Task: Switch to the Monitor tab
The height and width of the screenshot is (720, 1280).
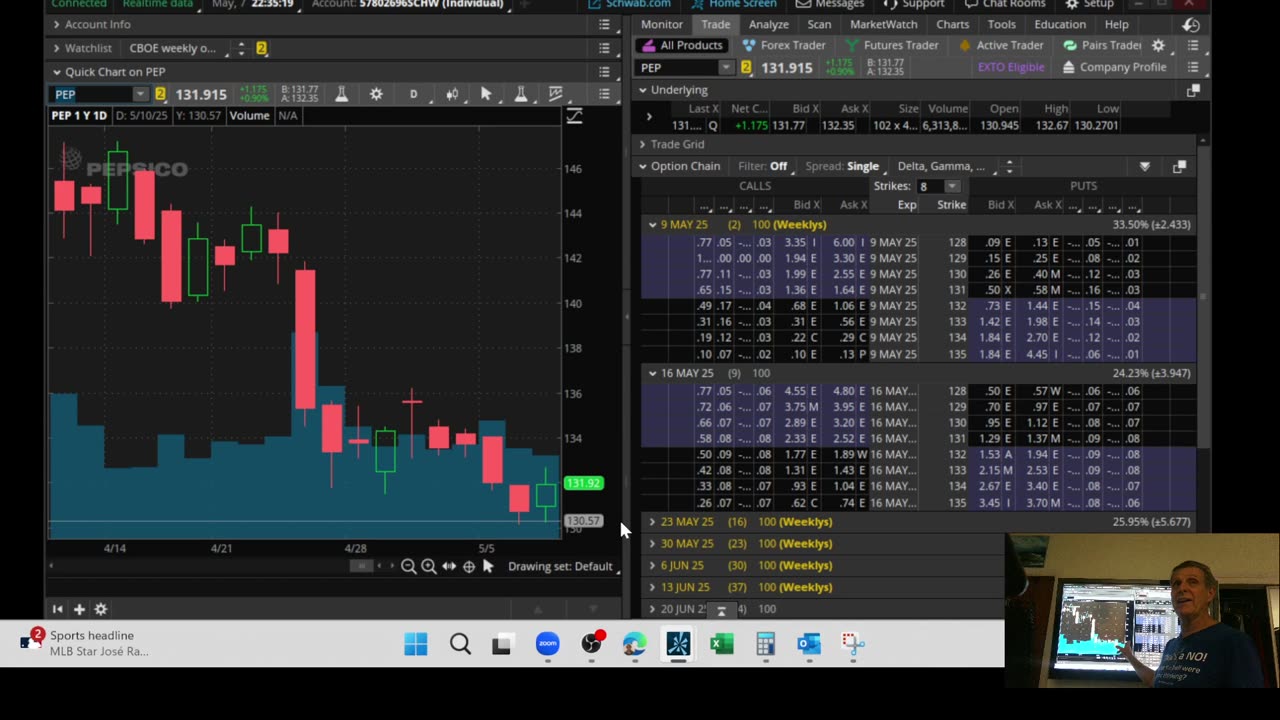Action: point(662,25)
